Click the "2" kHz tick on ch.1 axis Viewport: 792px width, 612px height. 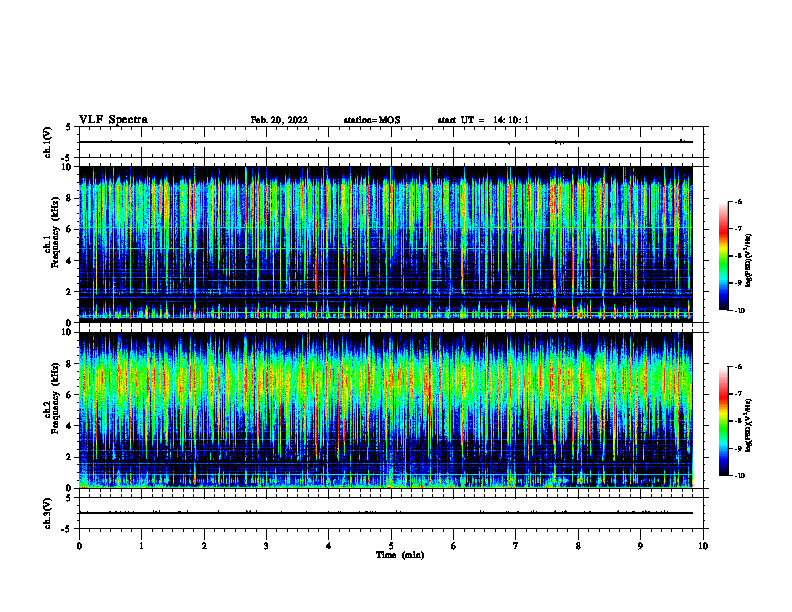pos(70,292)
